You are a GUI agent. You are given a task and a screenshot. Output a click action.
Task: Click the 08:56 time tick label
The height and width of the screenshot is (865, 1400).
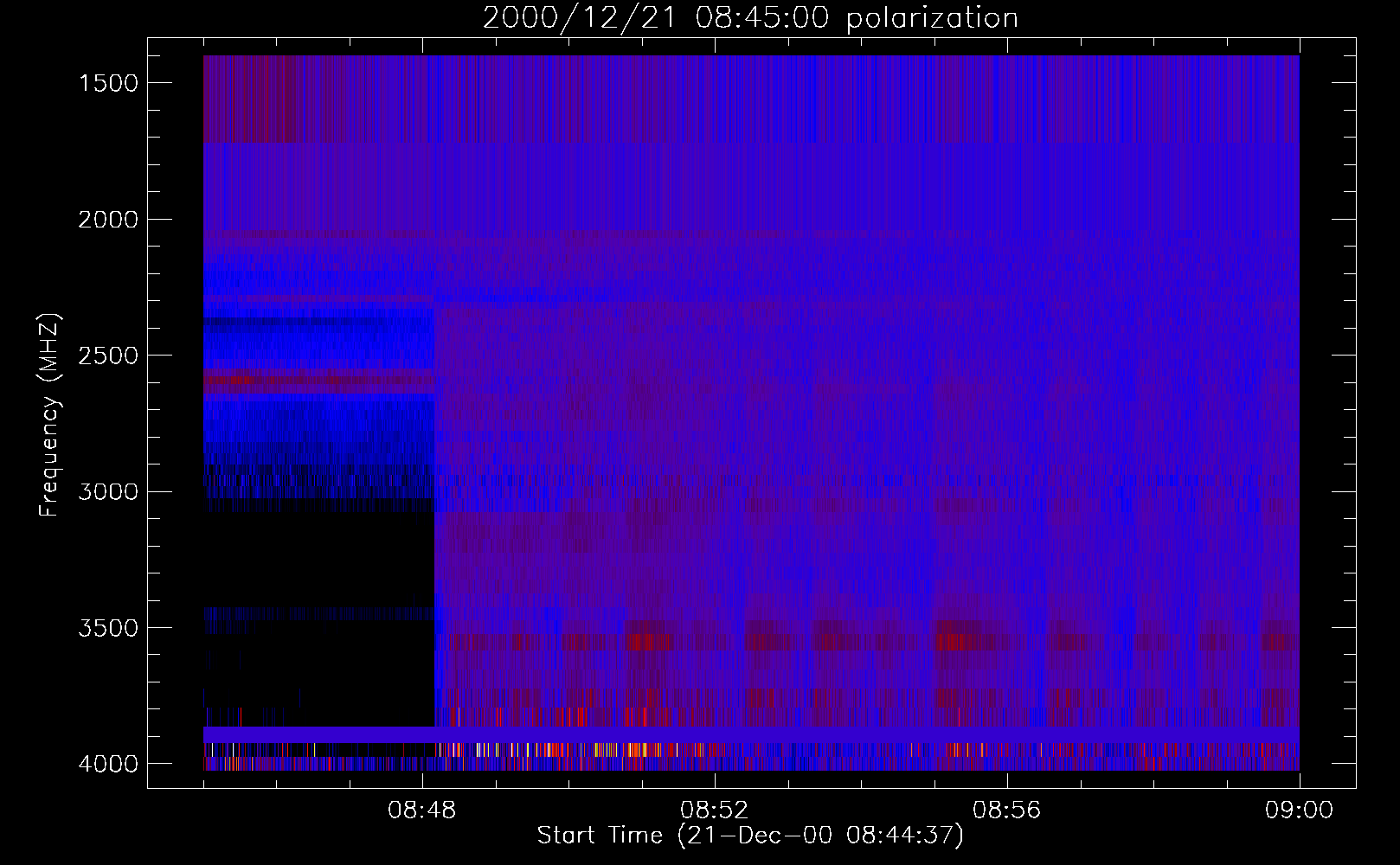[x=1006, y=811]
